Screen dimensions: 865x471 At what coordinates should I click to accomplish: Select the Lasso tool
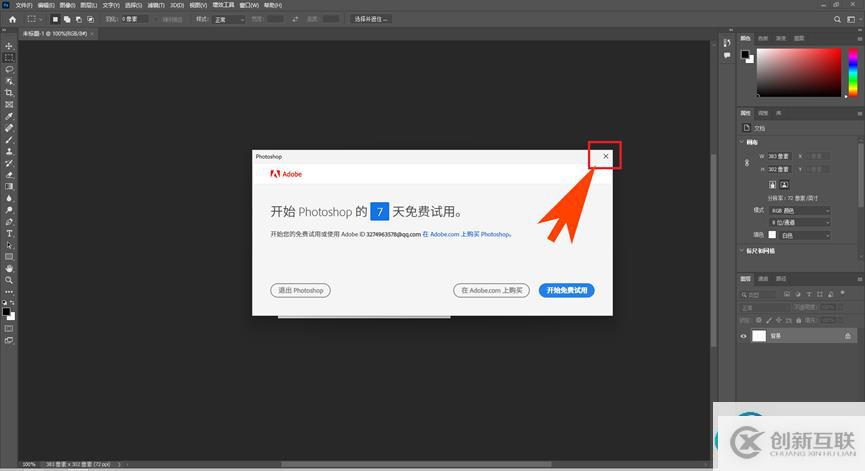(9, 69)
